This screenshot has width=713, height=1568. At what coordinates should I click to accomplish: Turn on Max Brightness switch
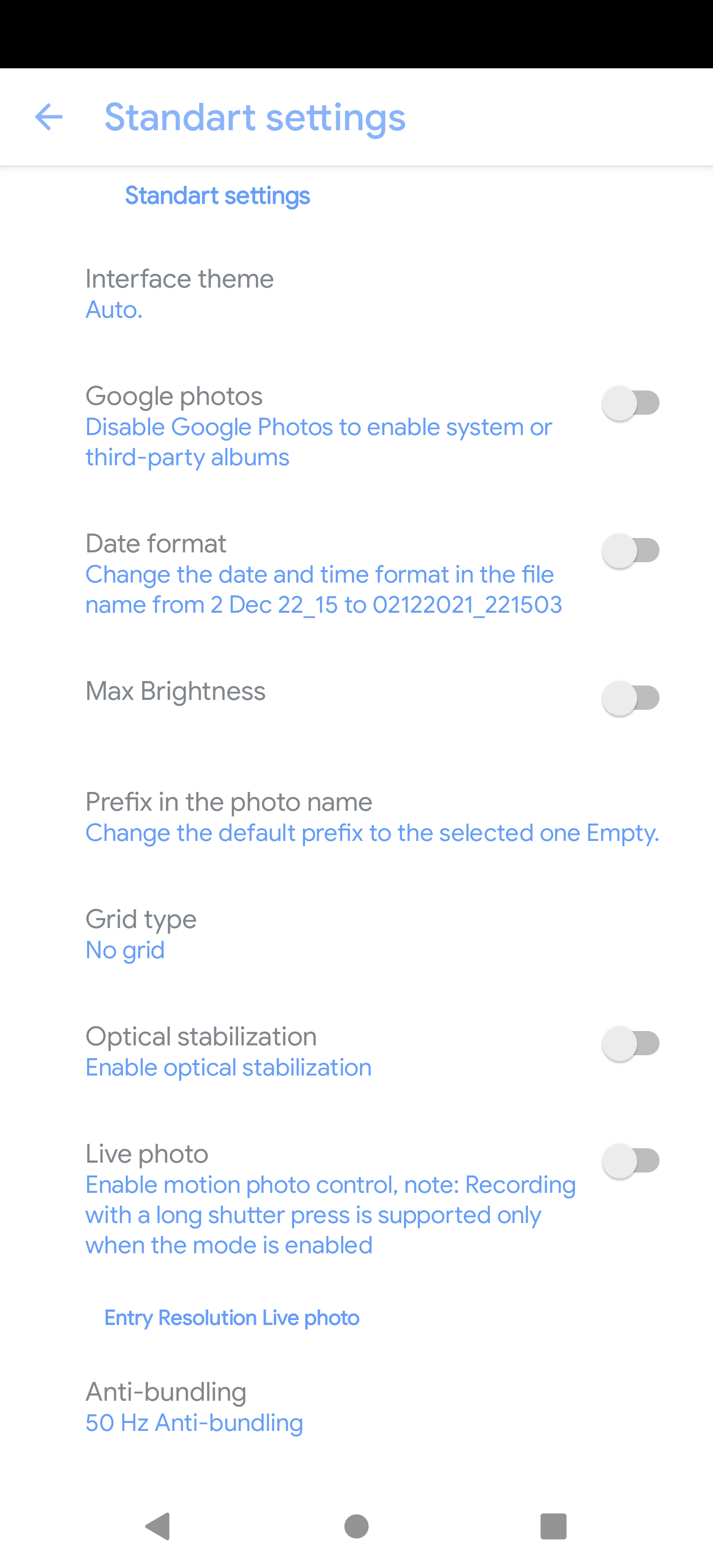pyautogui.click(x=631, y=697)
